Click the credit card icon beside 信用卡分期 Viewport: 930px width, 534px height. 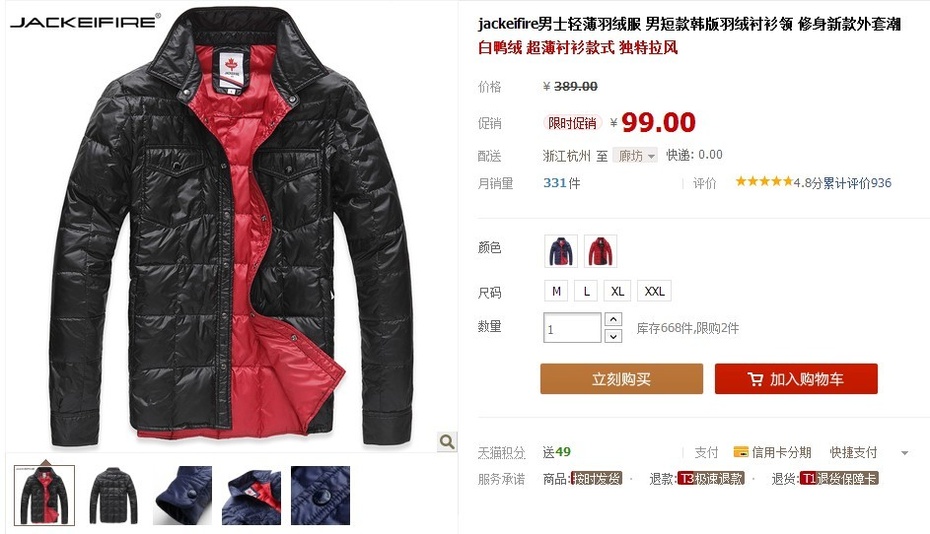(x=741, y=452)
